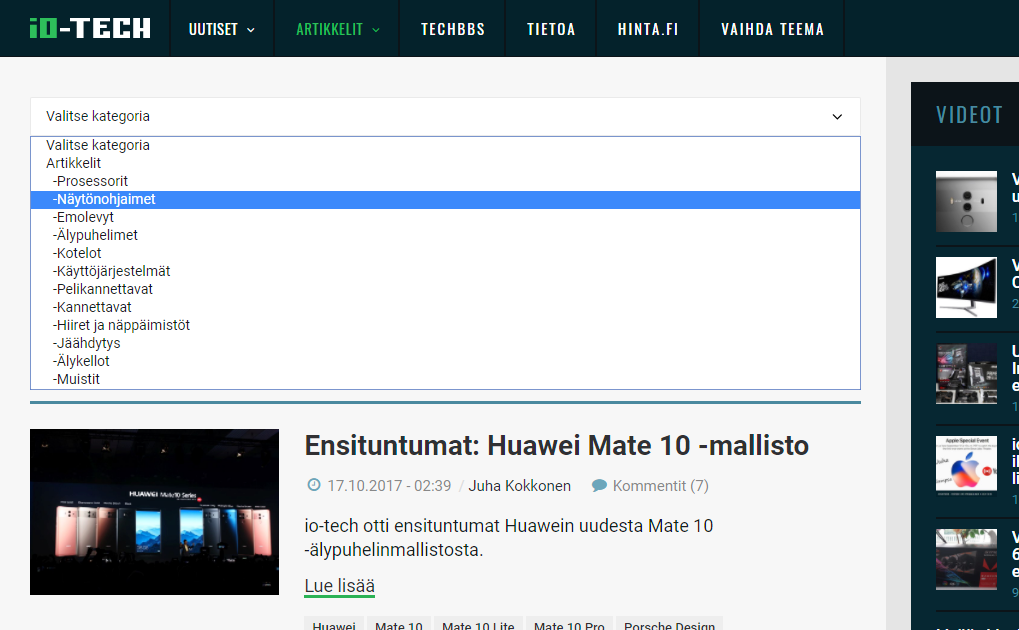The image size is (1019, 630).
Task: Click the Videot sidebar heading
Action: pos(969,115)
